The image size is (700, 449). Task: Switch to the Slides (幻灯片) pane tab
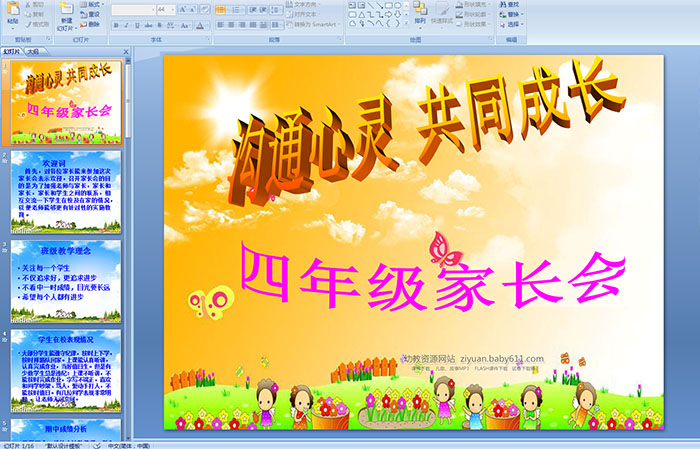[x=11, y=51]
